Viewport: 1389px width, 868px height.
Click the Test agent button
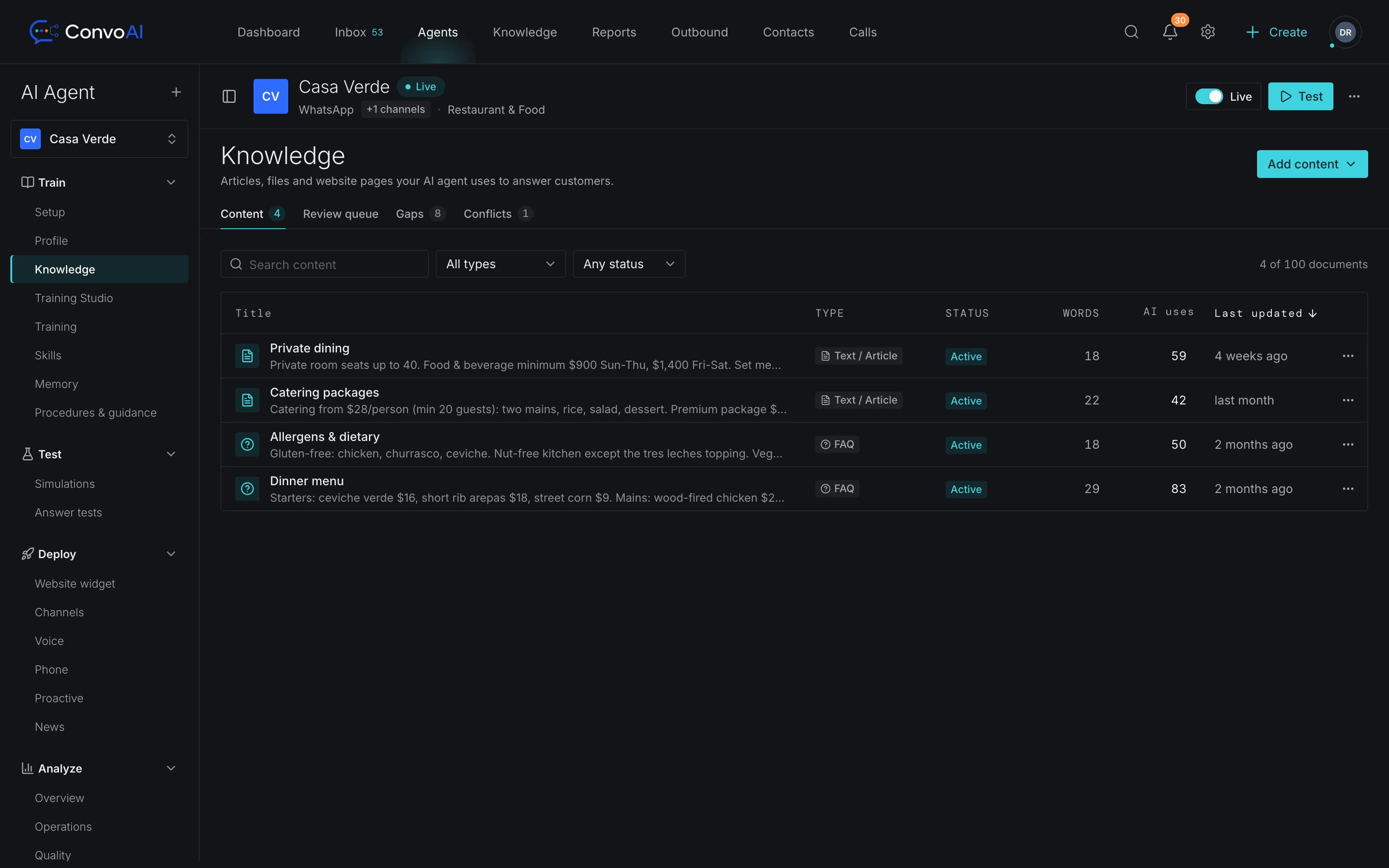click(1300, 96)
